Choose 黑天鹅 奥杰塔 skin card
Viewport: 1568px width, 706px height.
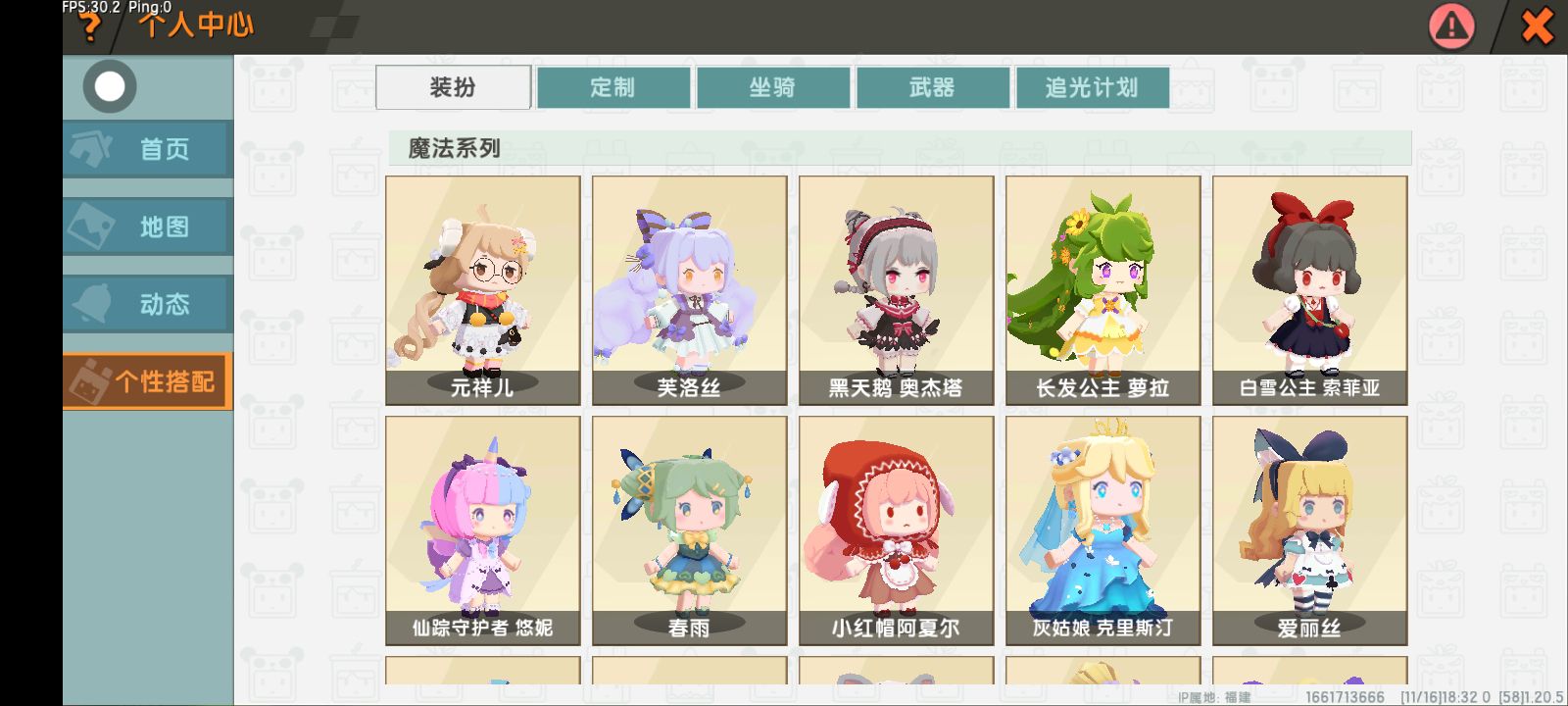pos(896,290)
